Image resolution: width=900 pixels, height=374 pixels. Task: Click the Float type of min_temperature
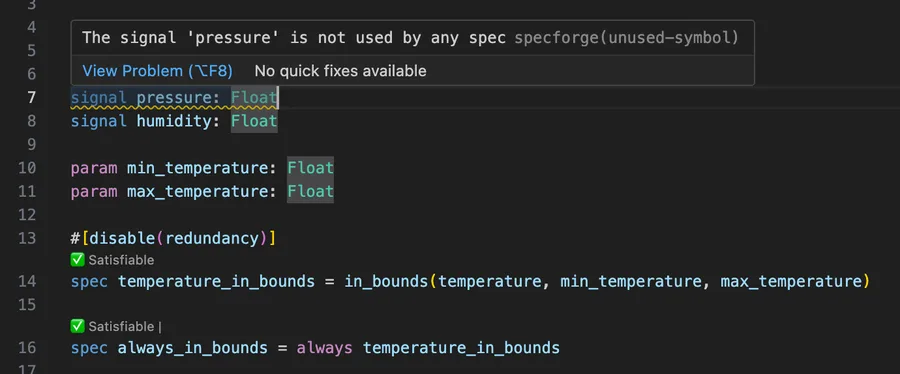311,168
